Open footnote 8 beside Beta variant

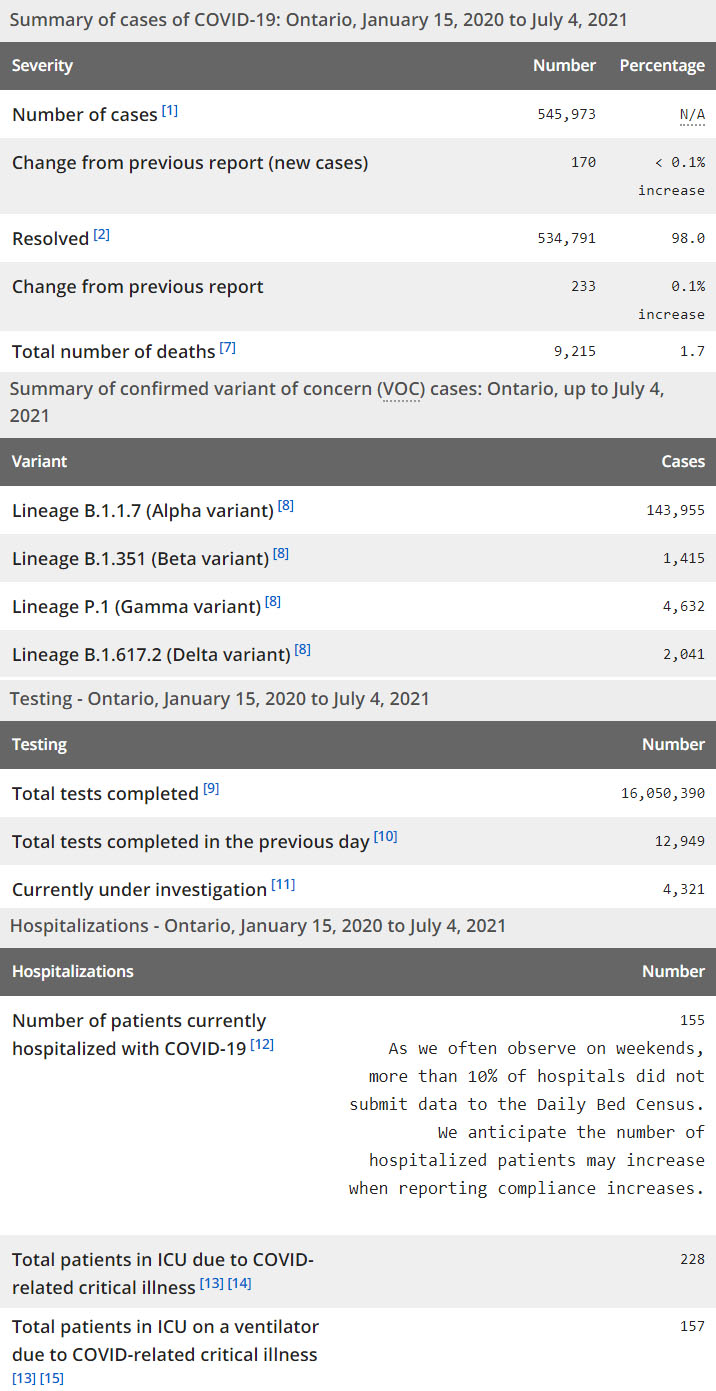coord(281,554)
